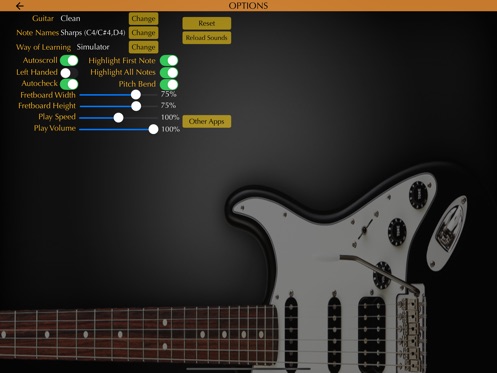Click the 'Way of Learning' label
The width and height of the screenshot is (497, 373).
pyautogui.click(x=43, y=47)
